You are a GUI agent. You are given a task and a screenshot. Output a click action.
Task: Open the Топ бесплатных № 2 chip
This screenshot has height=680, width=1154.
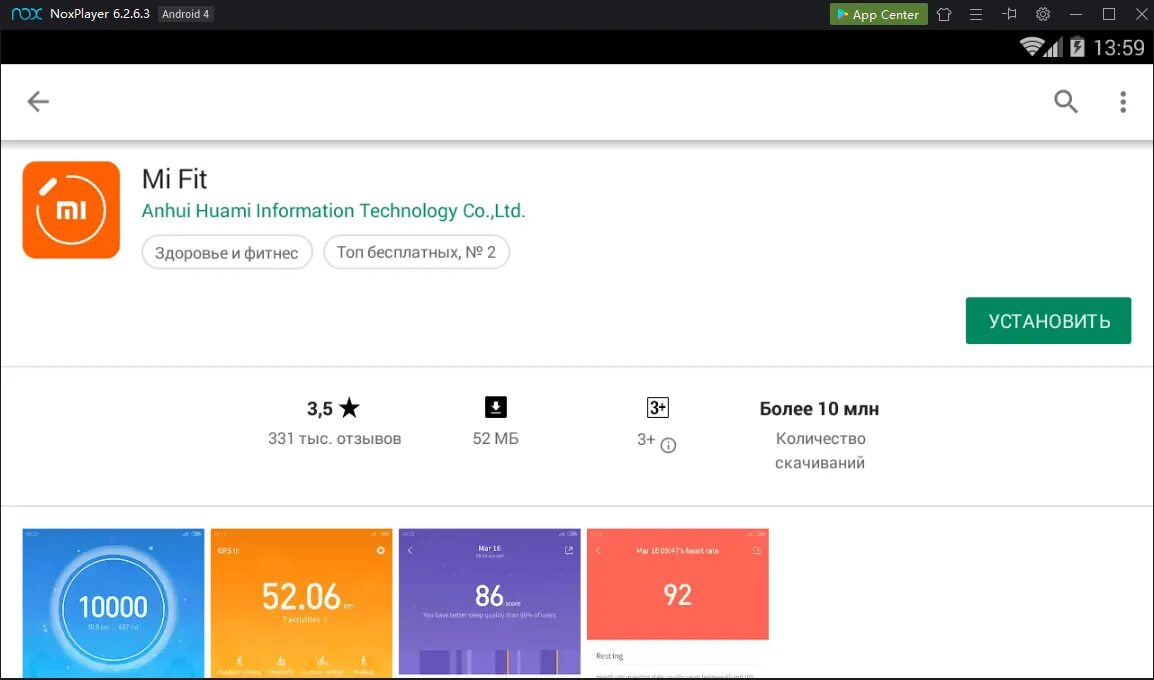417,252
